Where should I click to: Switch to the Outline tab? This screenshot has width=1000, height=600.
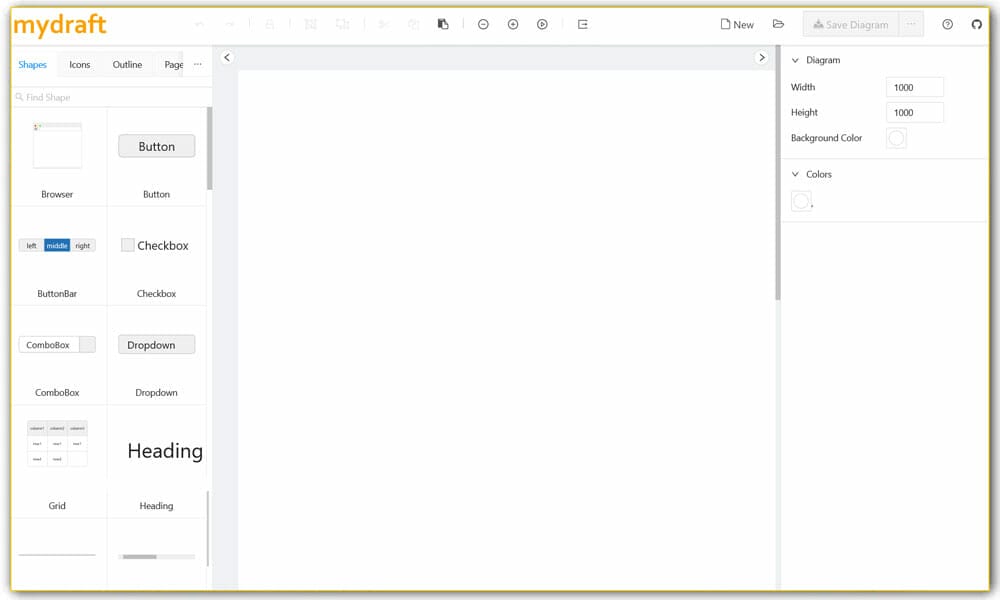(127, 64)
